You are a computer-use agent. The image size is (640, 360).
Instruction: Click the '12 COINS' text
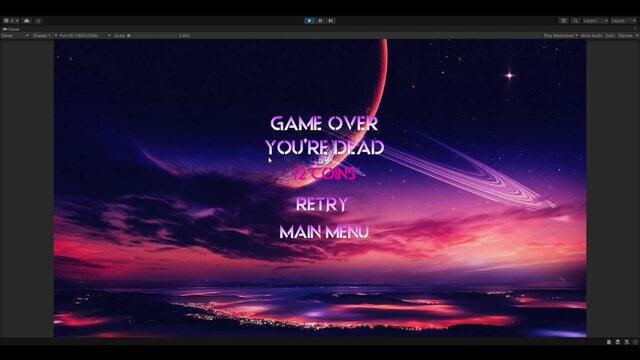coord(324,174)
